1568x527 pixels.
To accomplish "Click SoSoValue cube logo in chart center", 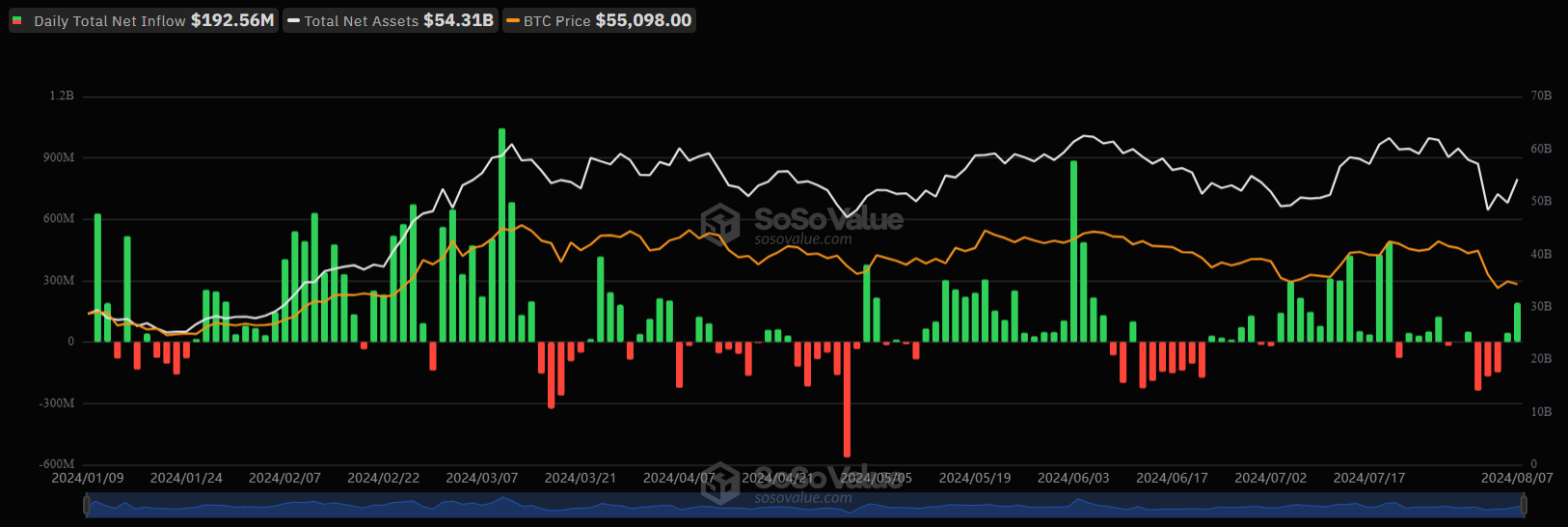I will click(x=720, y=224).
